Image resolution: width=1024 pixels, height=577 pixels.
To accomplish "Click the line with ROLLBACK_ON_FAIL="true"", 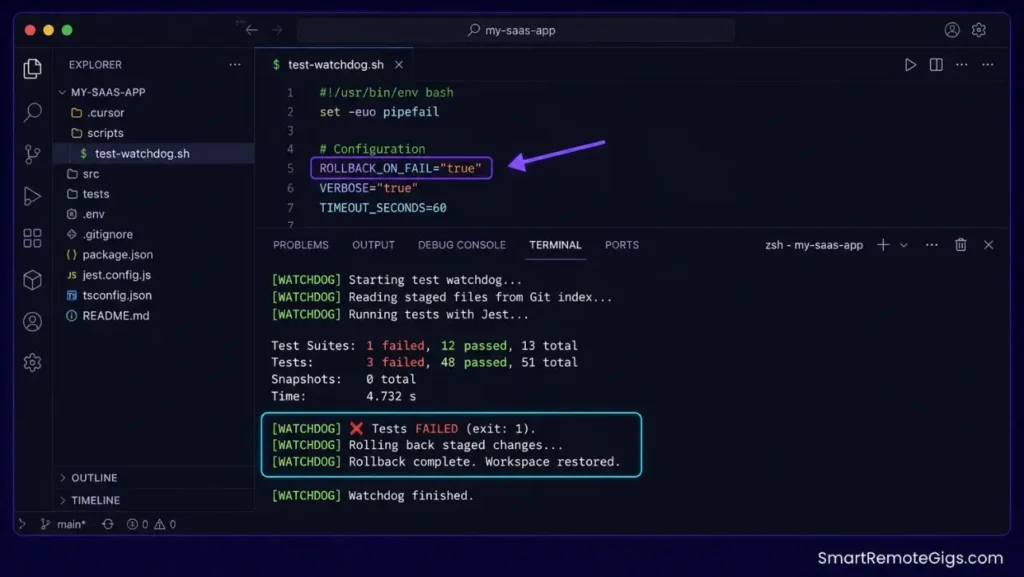I will click(x=400, y=168).
